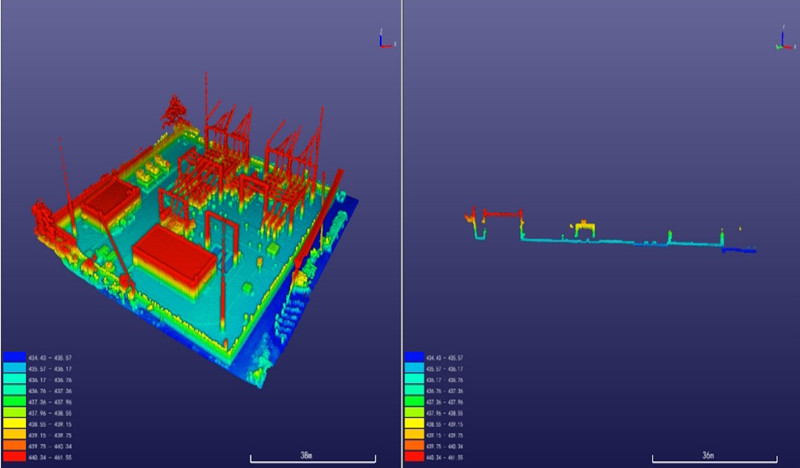Select the red horizontal beam in profile view
Screen dimensions: 800x468
click(x=503, y=213)
